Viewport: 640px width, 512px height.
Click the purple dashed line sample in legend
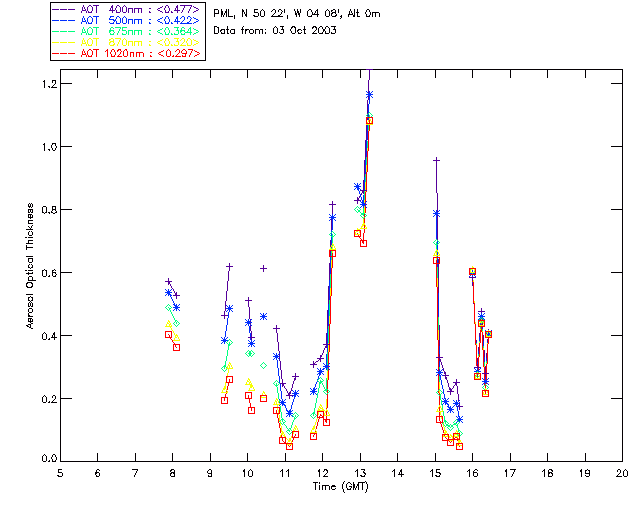[x=63, y=10]
